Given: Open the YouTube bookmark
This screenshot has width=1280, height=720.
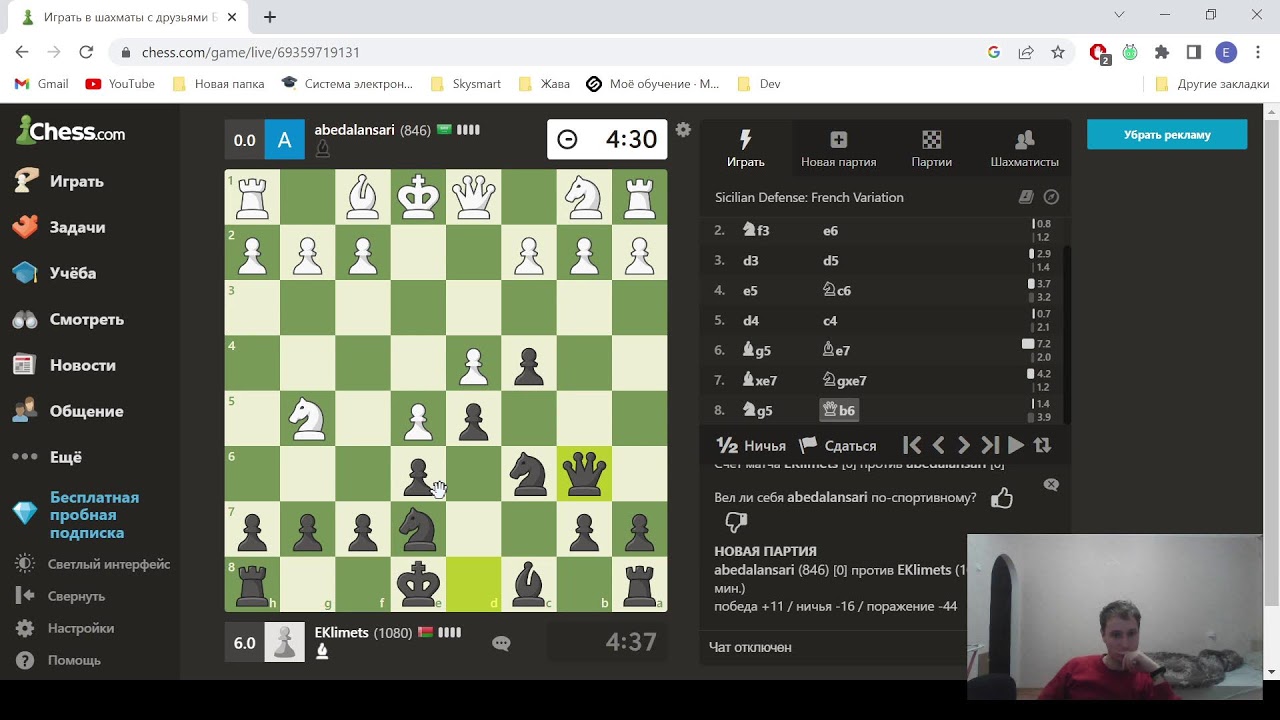Looking at the screenshot, I should [x=120, y=84].
